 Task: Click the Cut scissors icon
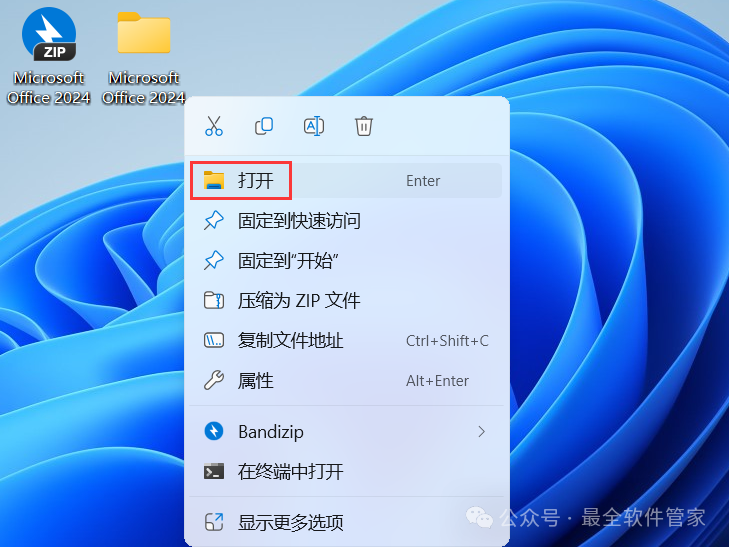214,126
